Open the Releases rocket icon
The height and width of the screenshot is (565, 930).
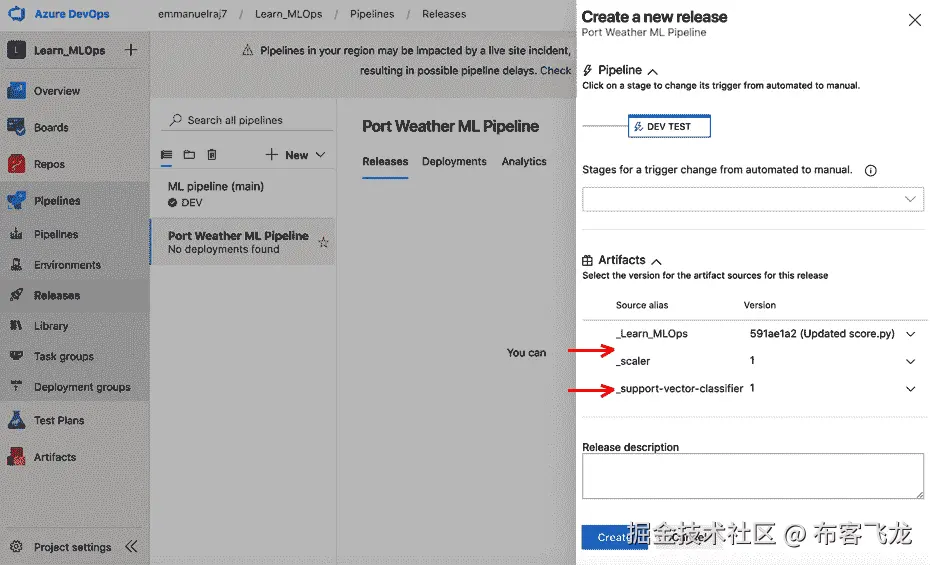point(17,295)
